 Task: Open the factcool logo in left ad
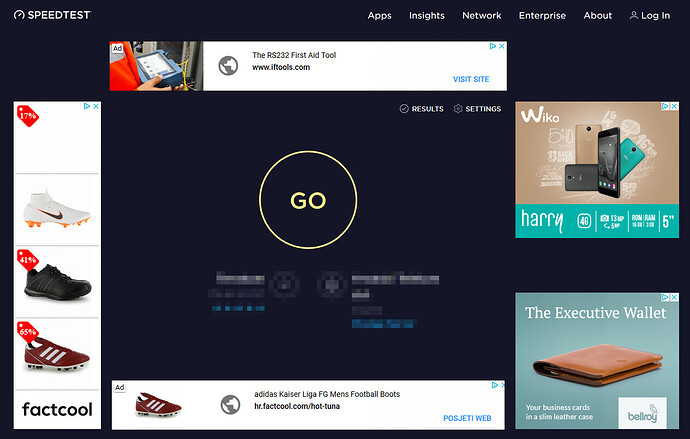pyautogui.click(x=57, y=409)
